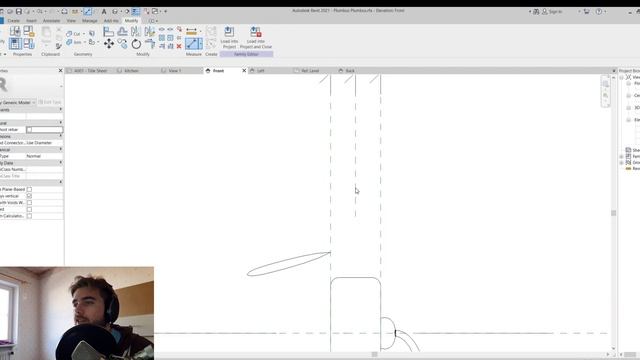Open the Properties palette ribbon icon
The height and width of the screenshot is (360, 640).
[x=15, y=43]
